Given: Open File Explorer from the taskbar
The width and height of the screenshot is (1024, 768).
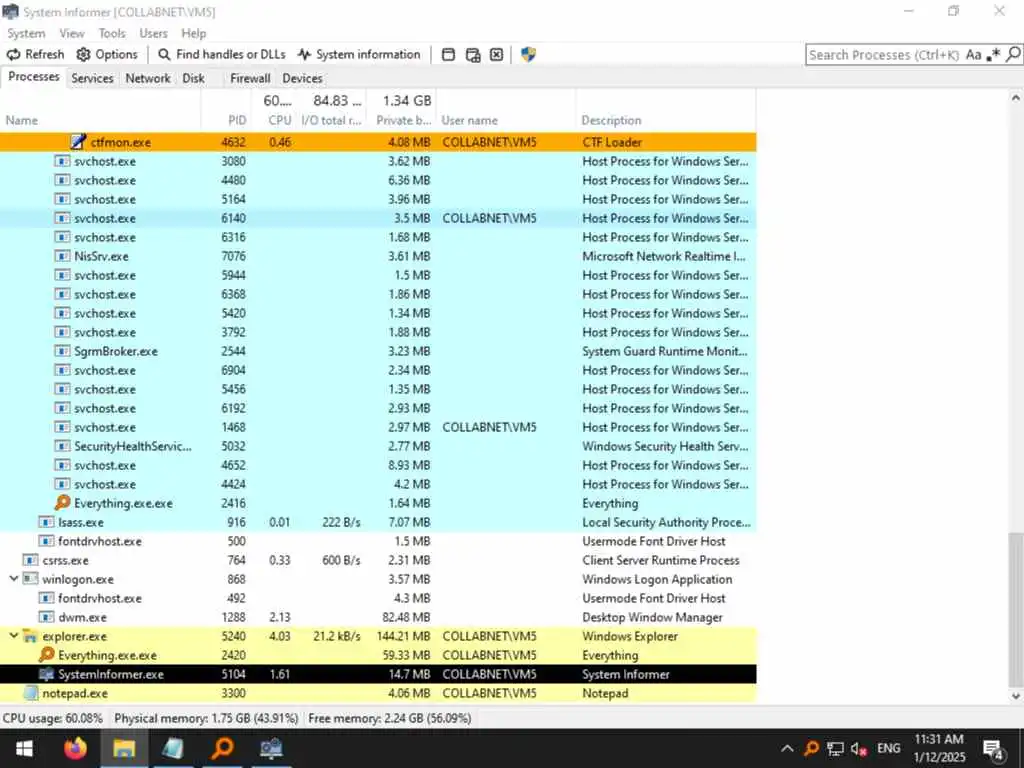Looking at the screenshot, I should point(124,748).
